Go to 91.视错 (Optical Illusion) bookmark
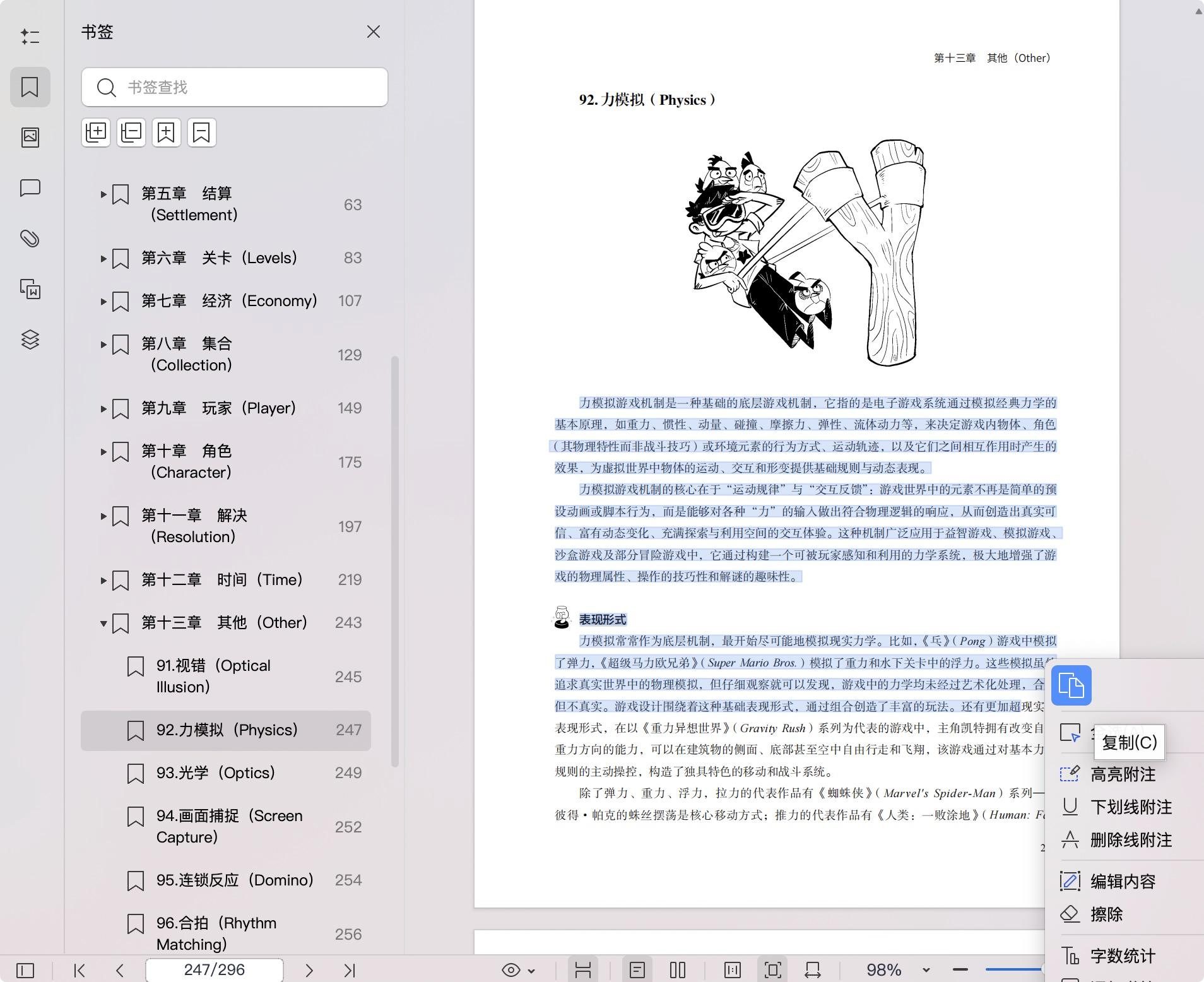The height and width of the screenshot is (982, 1204). tap(226, 677)
